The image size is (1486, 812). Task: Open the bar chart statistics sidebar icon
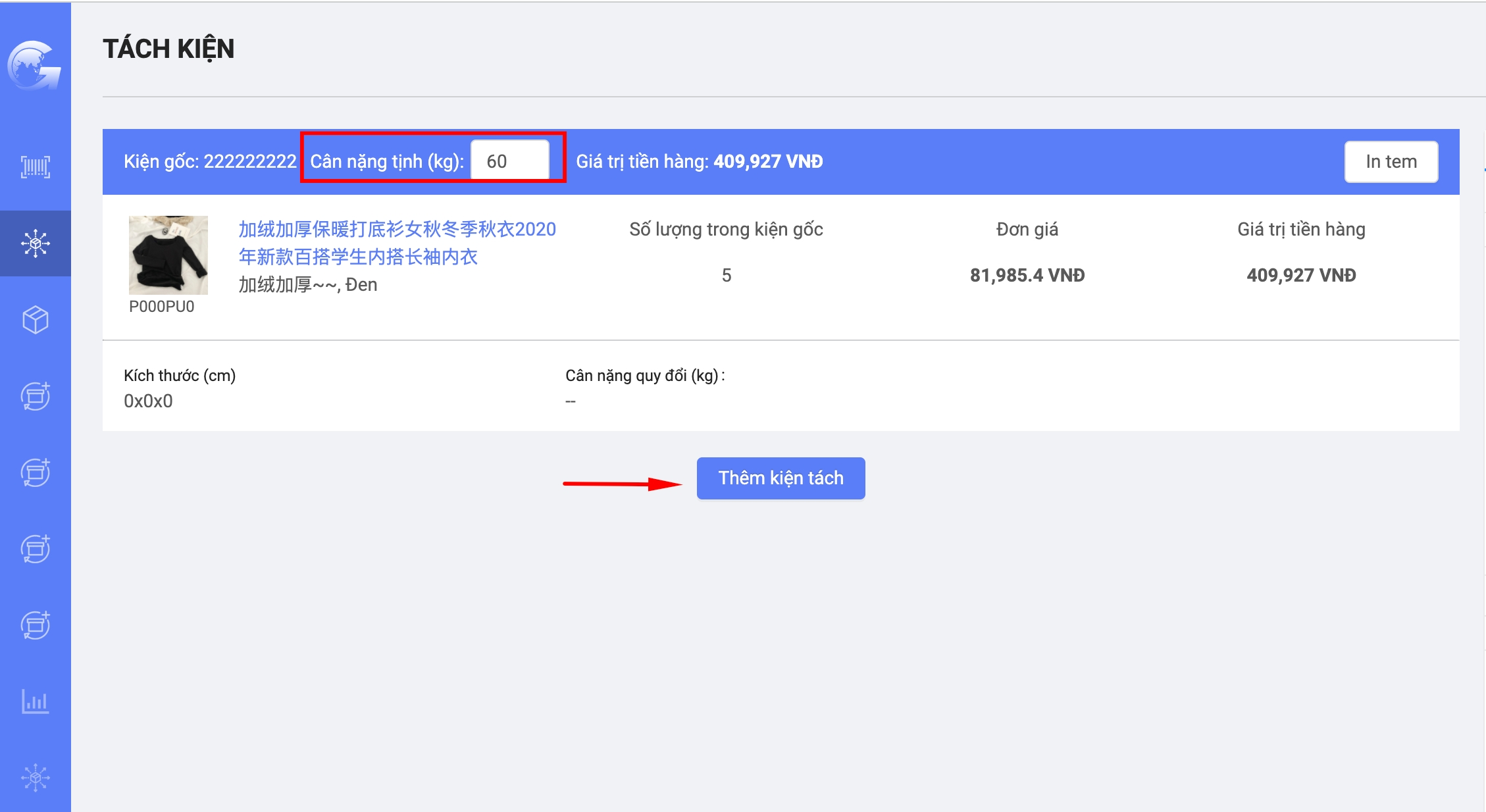click(36, 701)
